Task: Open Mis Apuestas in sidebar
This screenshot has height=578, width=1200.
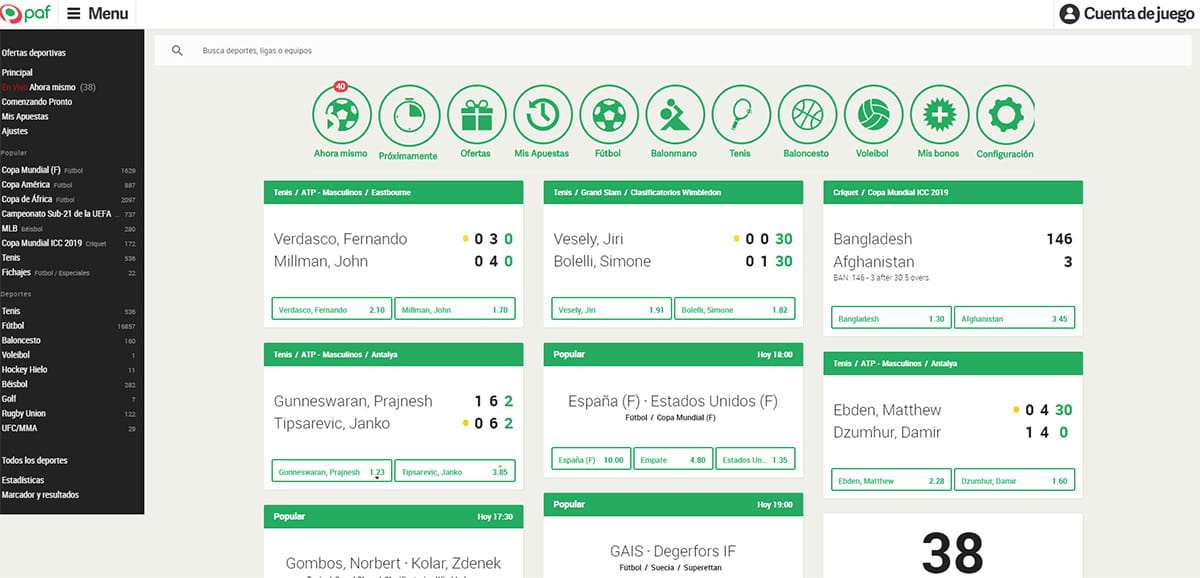Action: tap(25, 117)
